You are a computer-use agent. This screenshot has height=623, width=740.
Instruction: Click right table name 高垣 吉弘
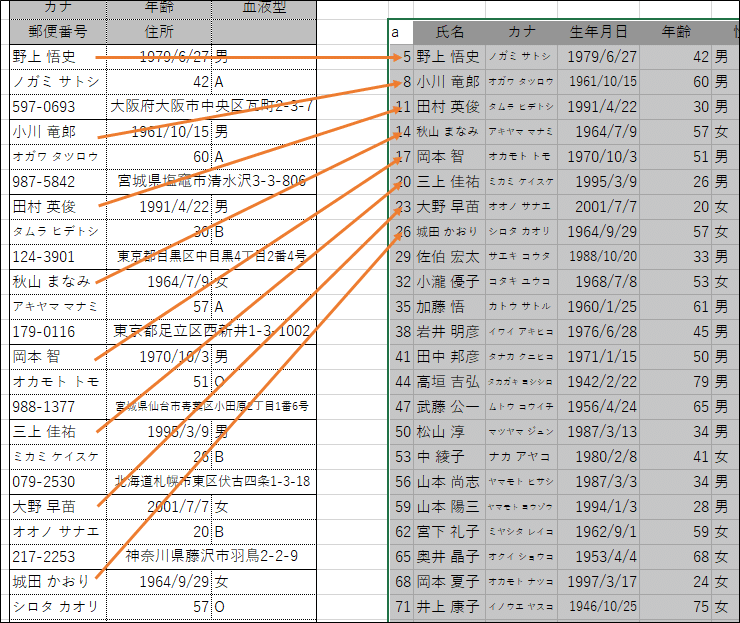[x=450, y=382]
